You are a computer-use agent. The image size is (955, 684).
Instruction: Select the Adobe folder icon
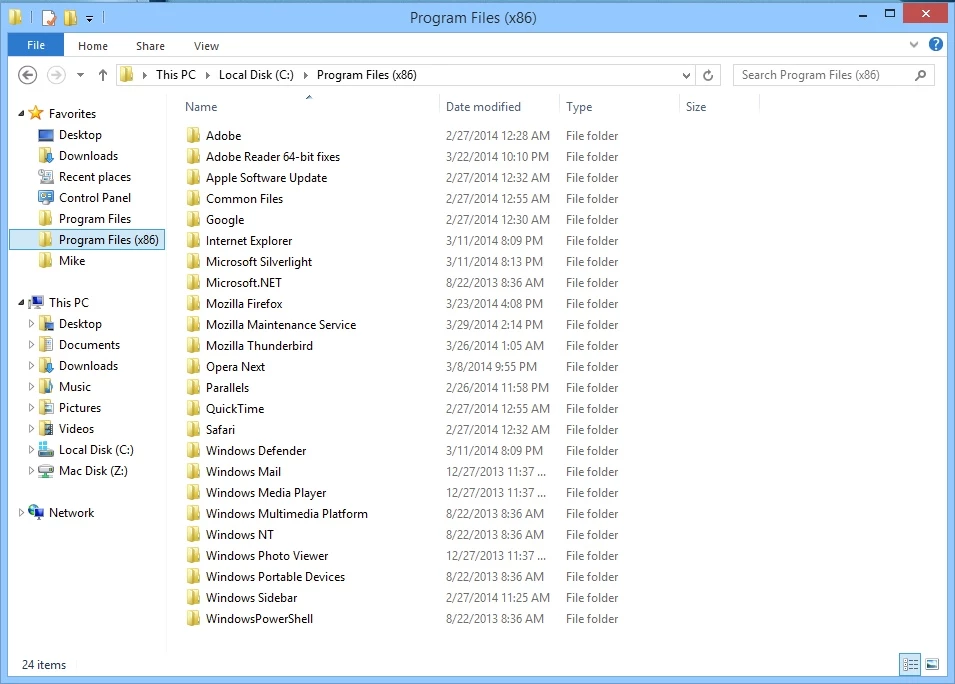pos(193,135)
